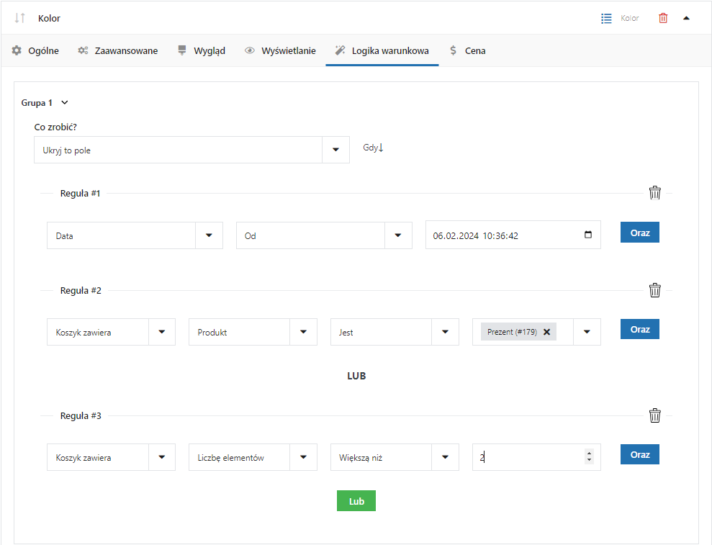Delete Reguła #3 with trash icon

(x=654, y=415)
